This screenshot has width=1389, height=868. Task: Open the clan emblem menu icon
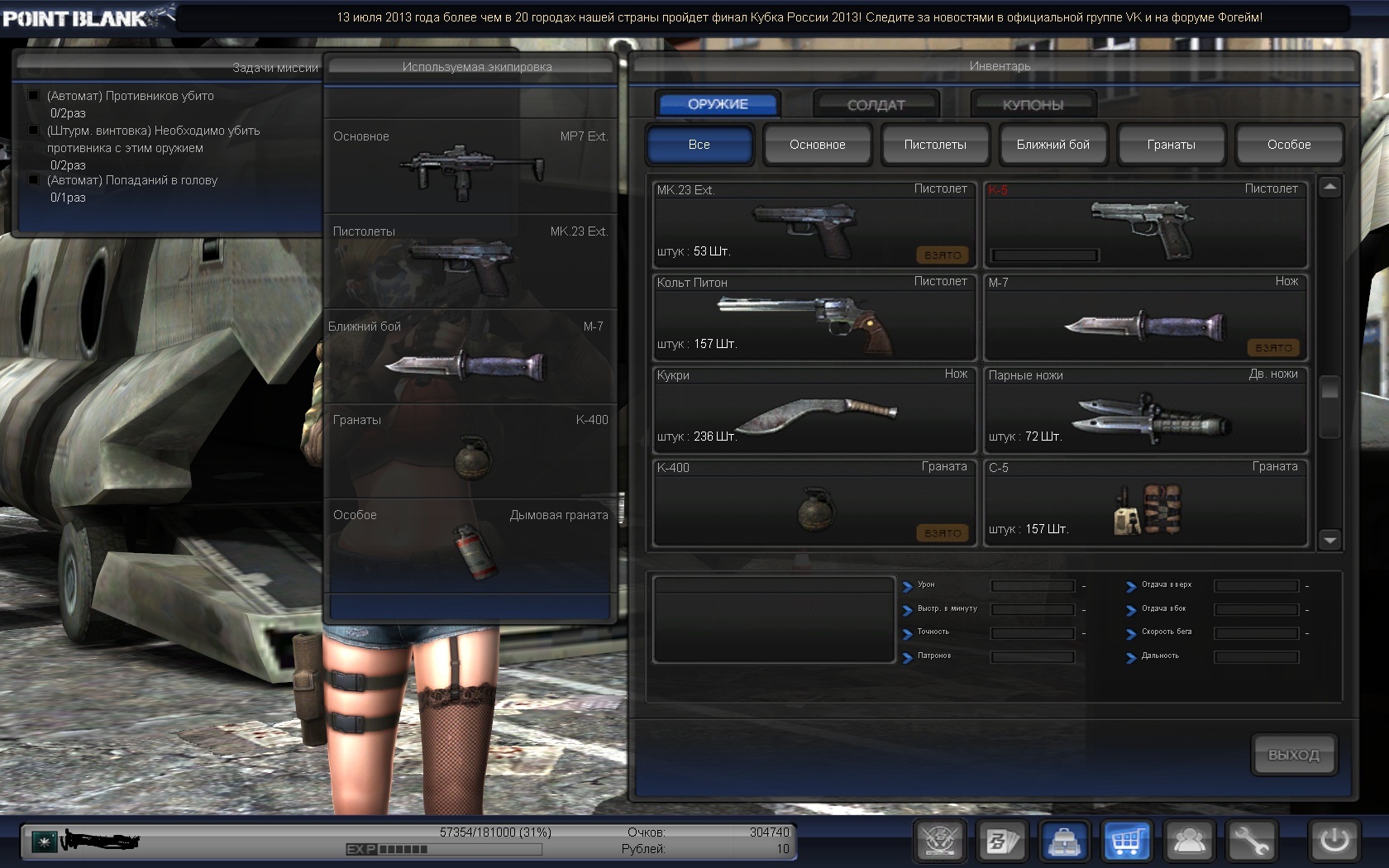(940, 842)
